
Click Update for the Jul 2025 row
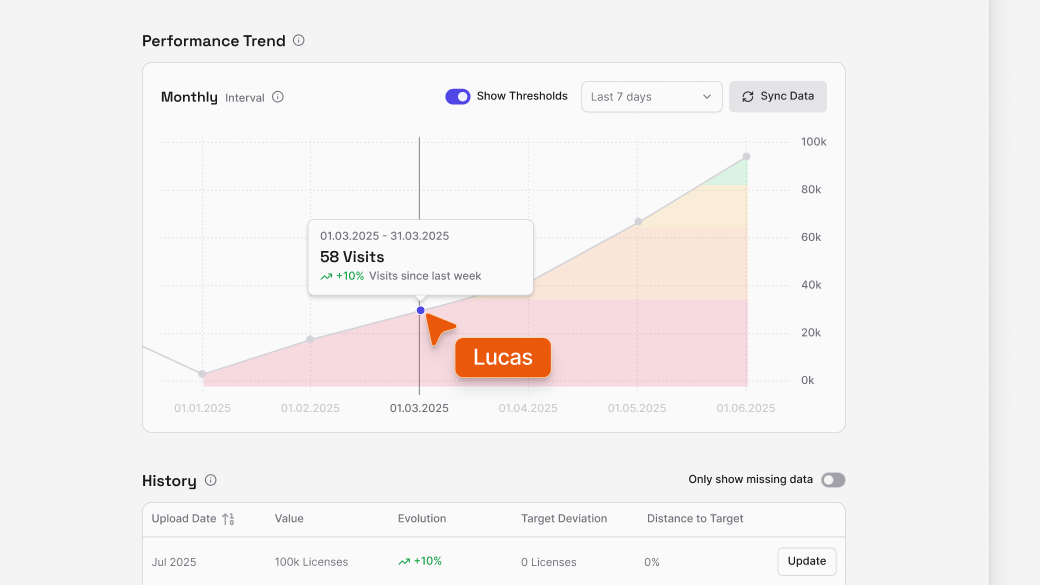click(807, 561)
